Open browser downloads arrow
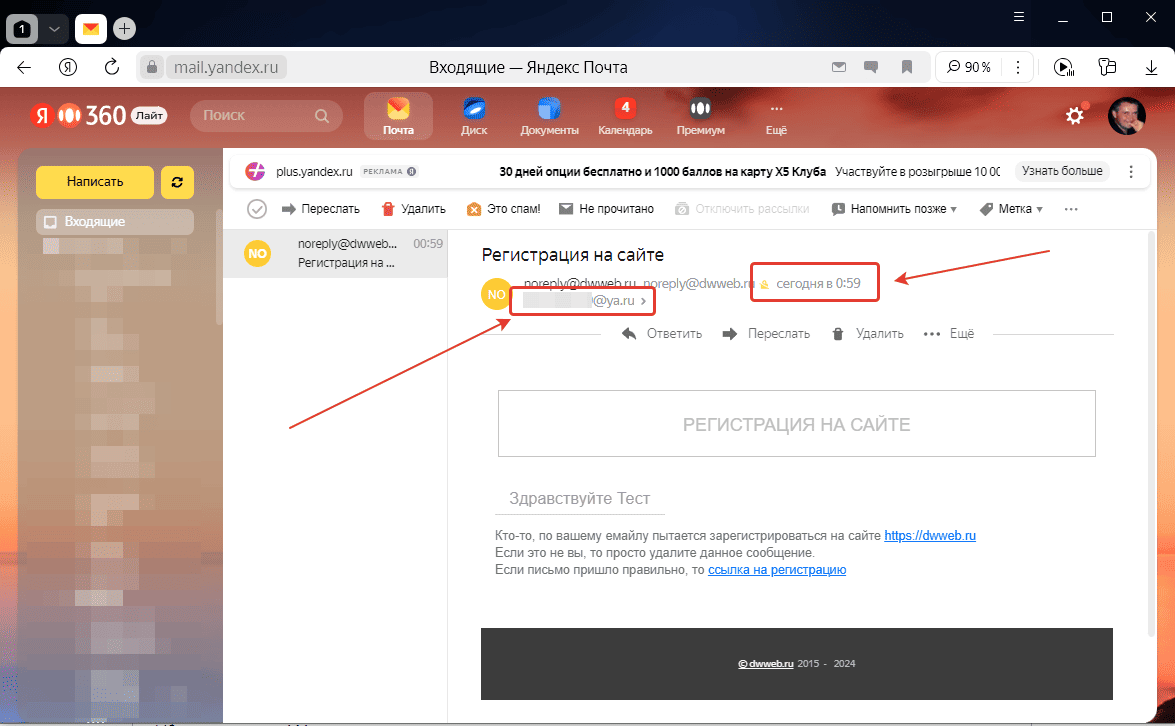The height and width of the screenshot is (726, 1175). click(1151, 67)
